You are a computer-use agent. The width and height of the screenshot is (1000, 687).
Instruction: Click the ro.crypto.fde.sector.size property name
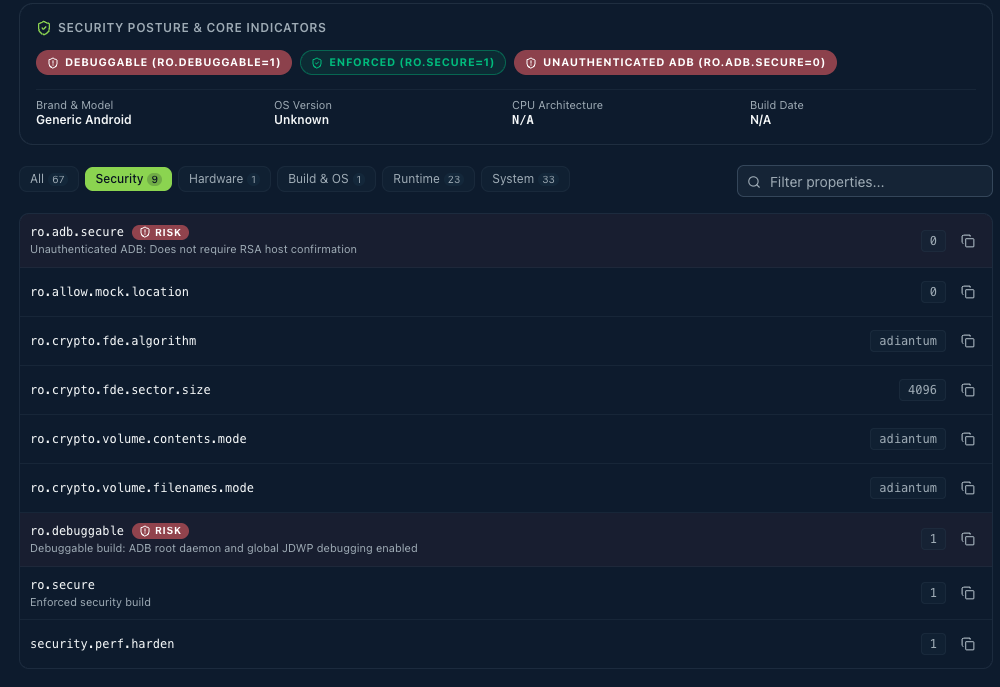121,390
